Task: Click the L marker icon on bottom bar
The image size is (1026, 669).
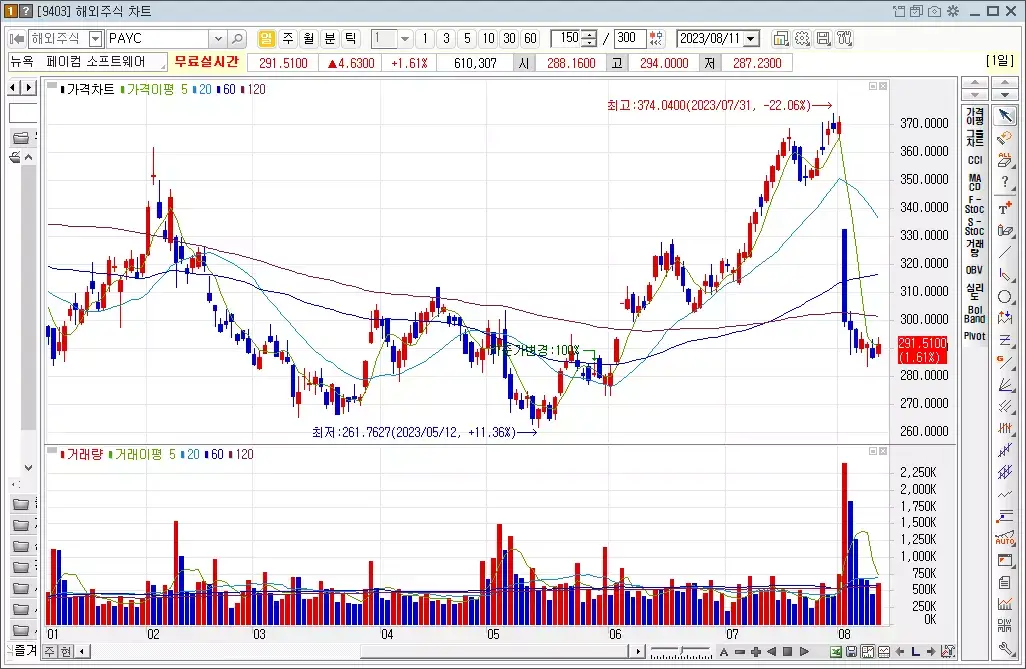Action: click(x=915, y=651)
